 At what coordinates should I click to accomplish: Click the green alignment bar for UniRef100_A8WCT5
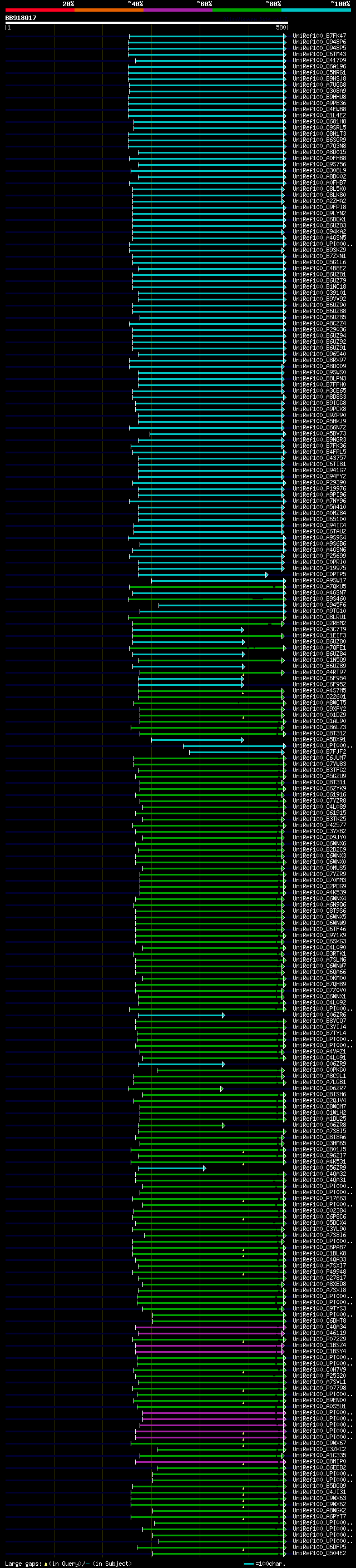click(x=210, y=703)
